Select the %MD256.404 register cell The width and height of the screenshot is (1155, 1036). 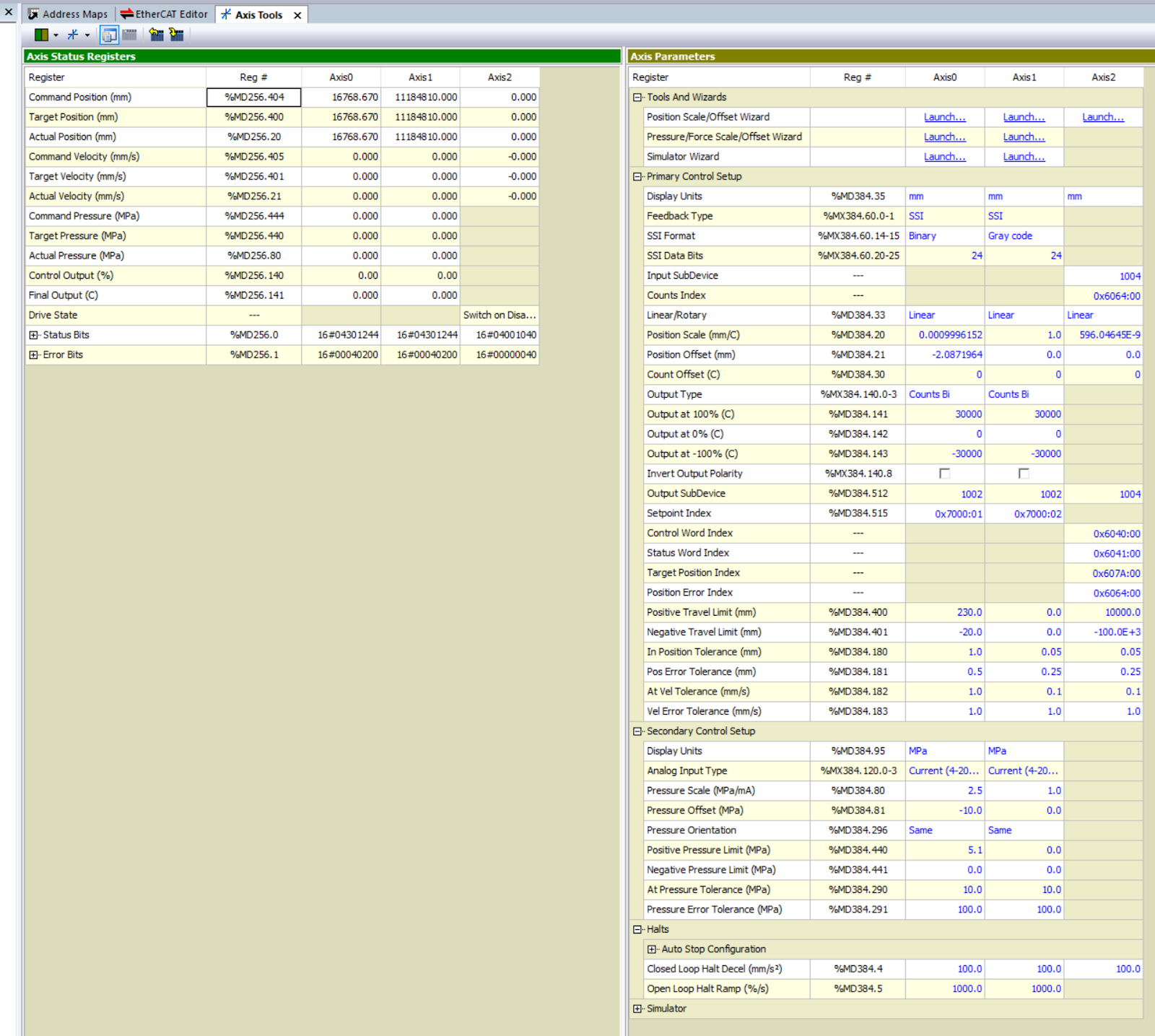(254, 97)
